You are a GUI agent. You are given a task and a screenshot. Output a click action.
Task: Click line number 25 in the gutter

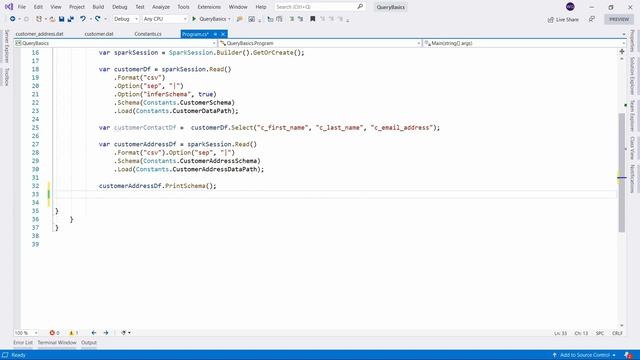coord(36,128)
